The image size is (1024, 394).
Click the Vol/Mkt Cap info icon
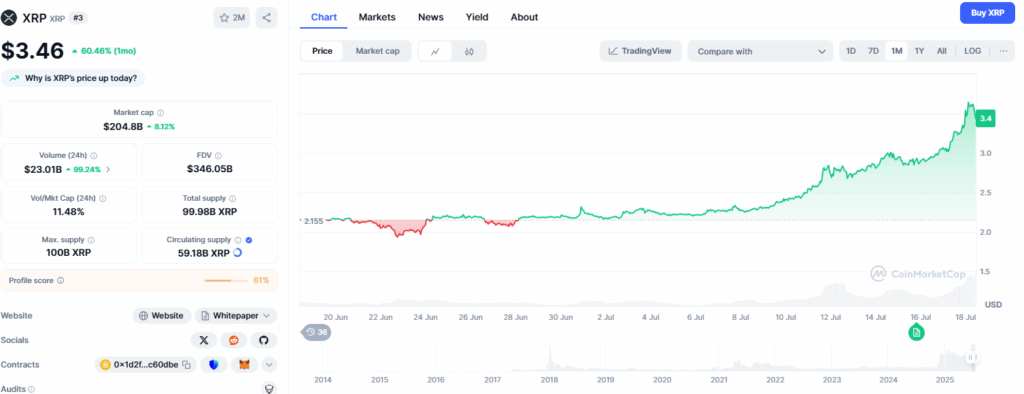(103, 198)
